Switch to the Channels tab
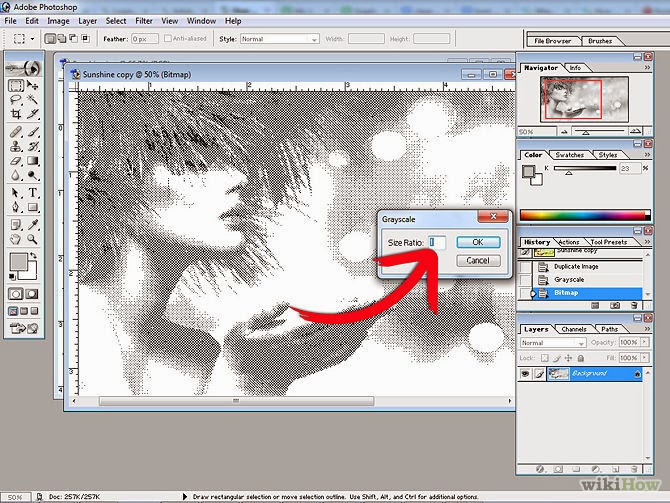Viewport: 670px width, 503px height. point(573,329)
